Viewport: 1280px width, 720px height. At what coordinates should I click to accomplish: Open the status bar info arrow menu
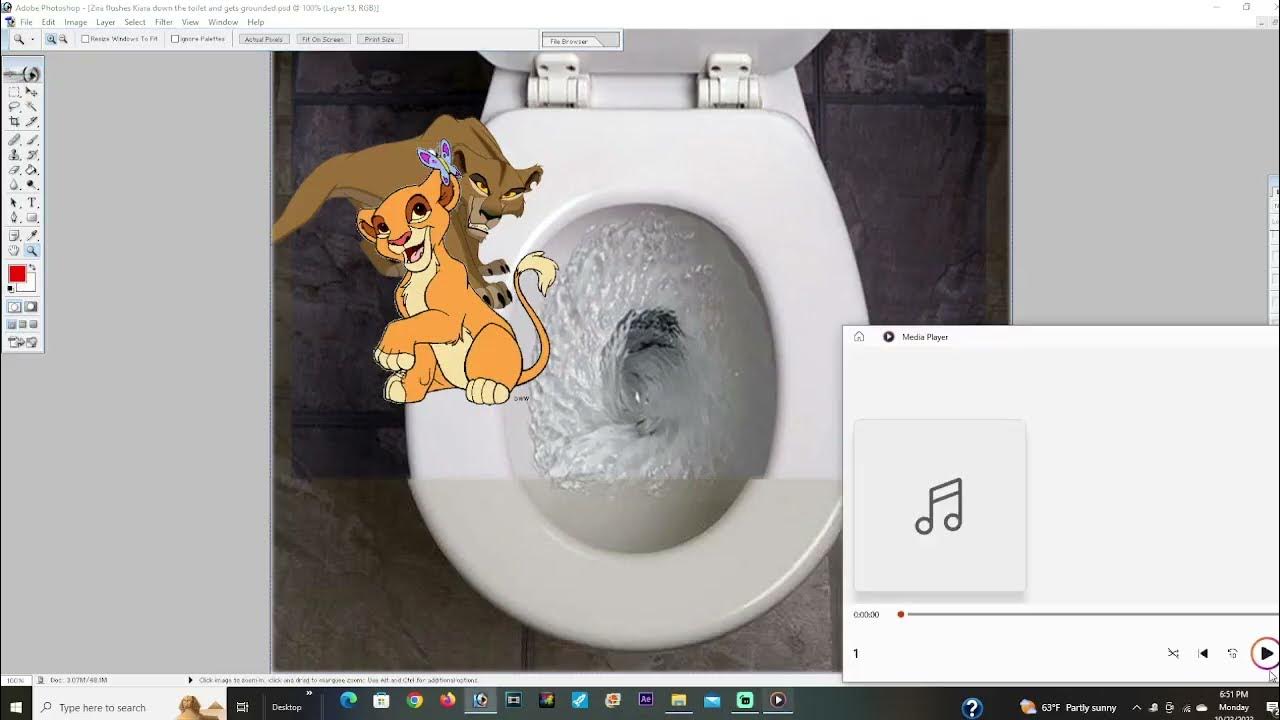click(x=190, y=680)
